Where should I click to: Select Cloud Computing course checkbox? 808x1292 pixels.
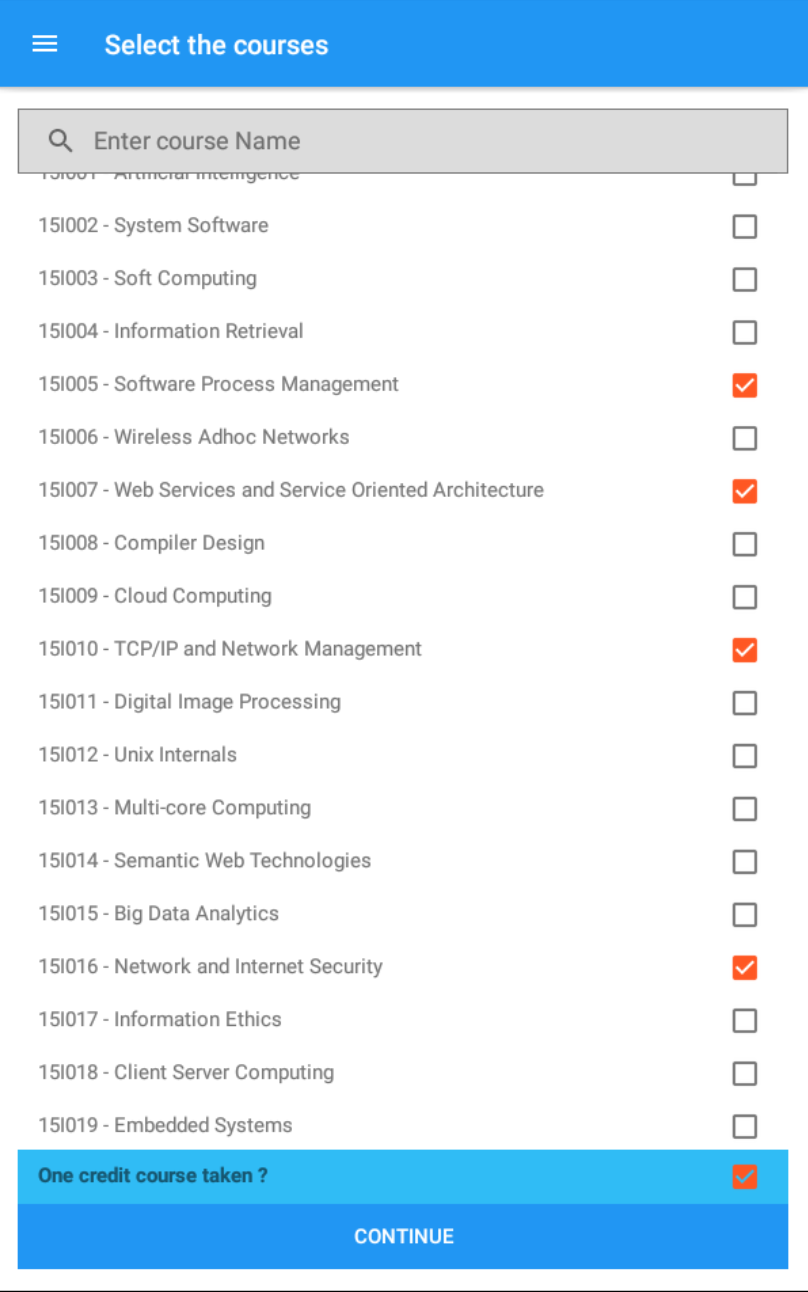pos(744,597)
